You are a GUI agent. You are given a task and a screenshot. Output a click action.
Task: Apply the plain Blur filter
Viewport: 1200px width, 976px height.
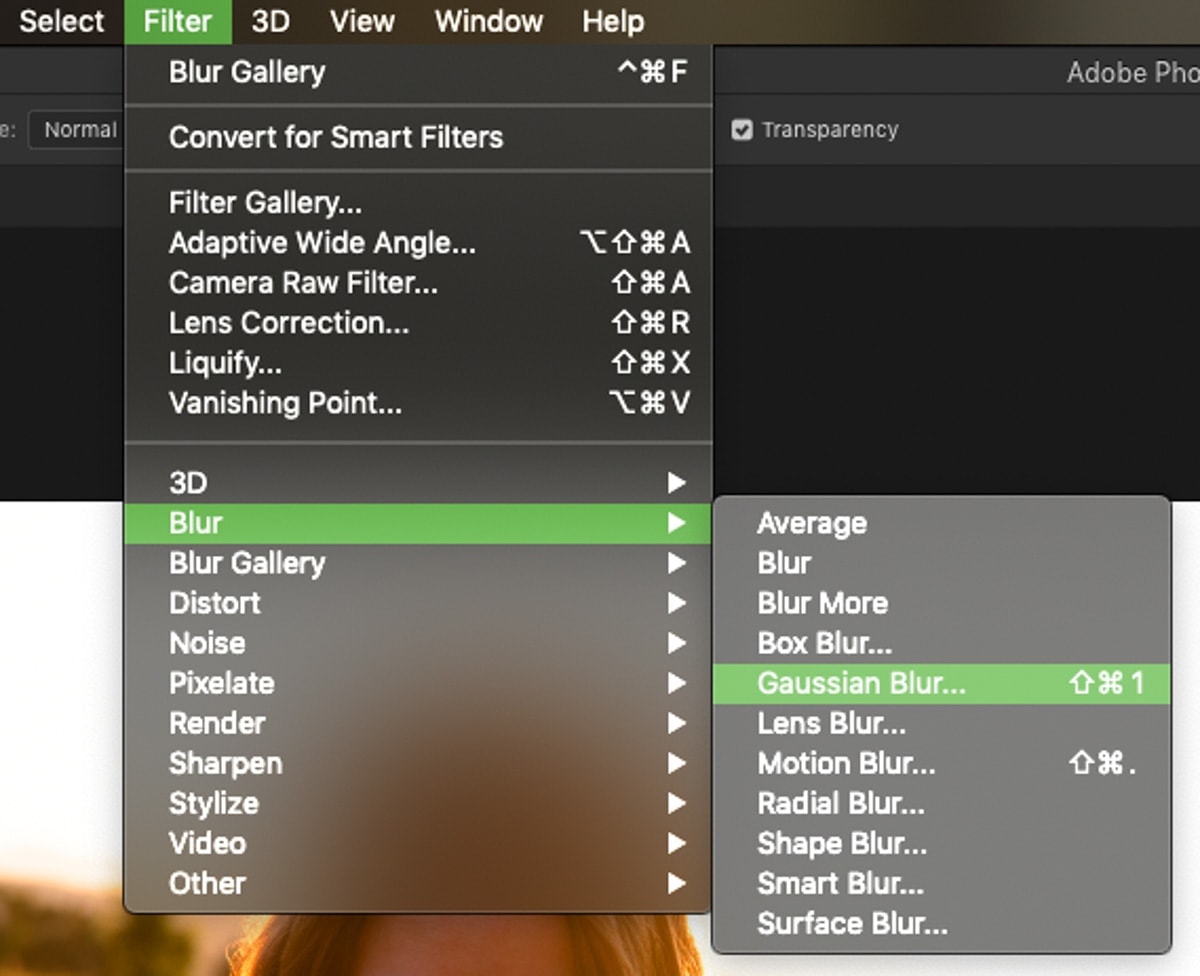tap(941, 563)
